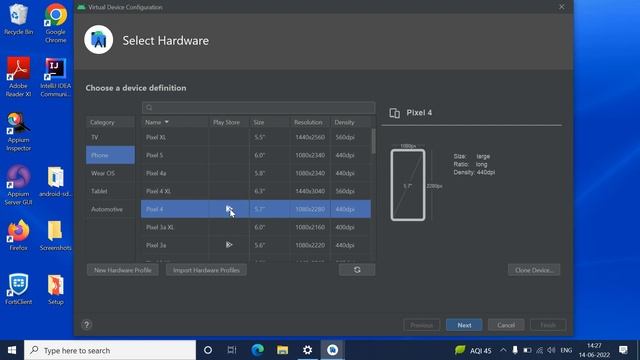
Task: Select Tablet category
Action: [x=110, y=191]
